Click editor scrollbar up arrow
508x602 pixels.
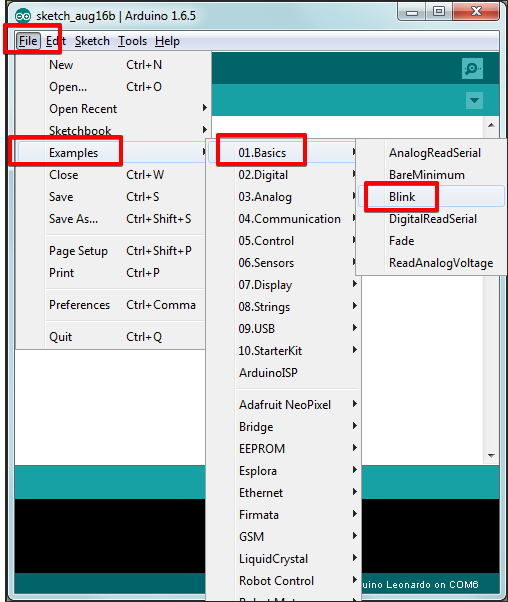pyautogui.click(x=491, y=125)
